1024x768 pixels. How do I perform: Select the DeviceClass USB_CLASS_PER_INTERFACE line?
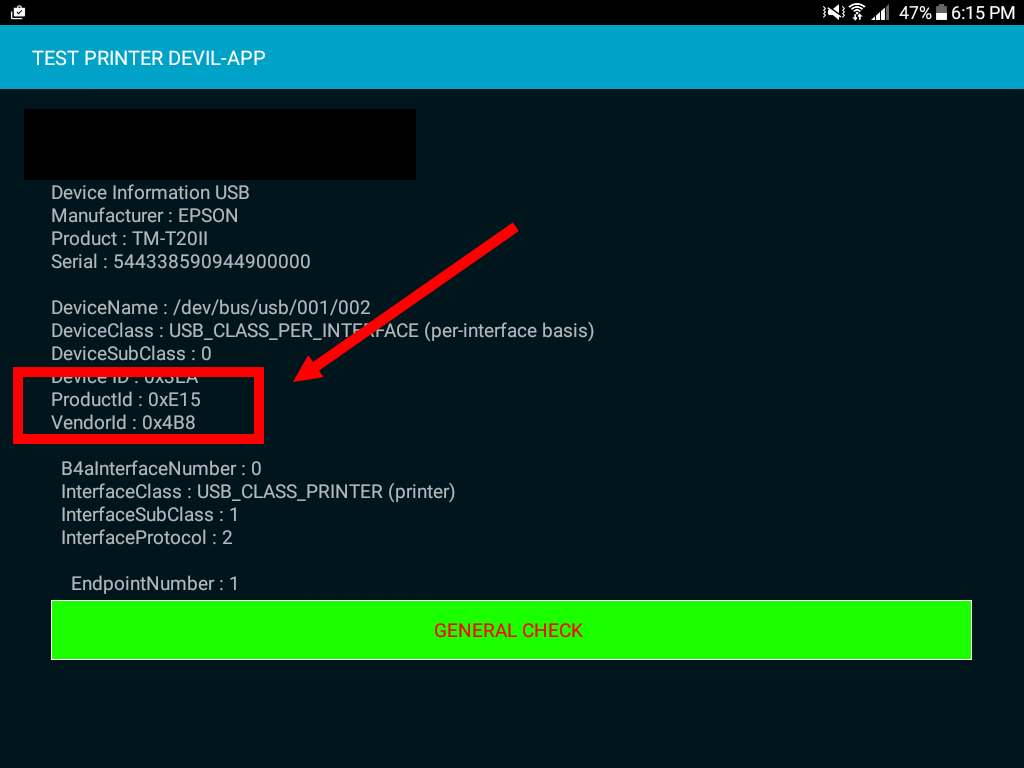tap(323, 330)
